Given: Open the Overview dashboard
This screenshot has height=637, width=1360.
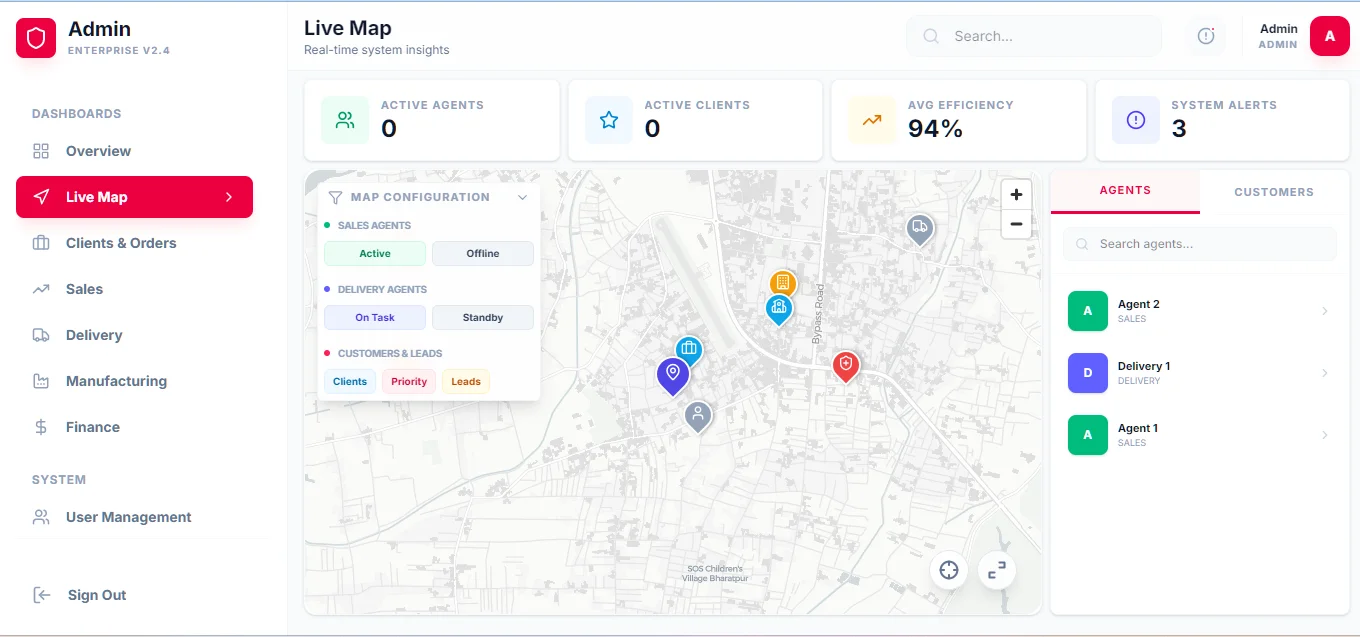Looking at the screenshot, I should click(x=134, y=151).
